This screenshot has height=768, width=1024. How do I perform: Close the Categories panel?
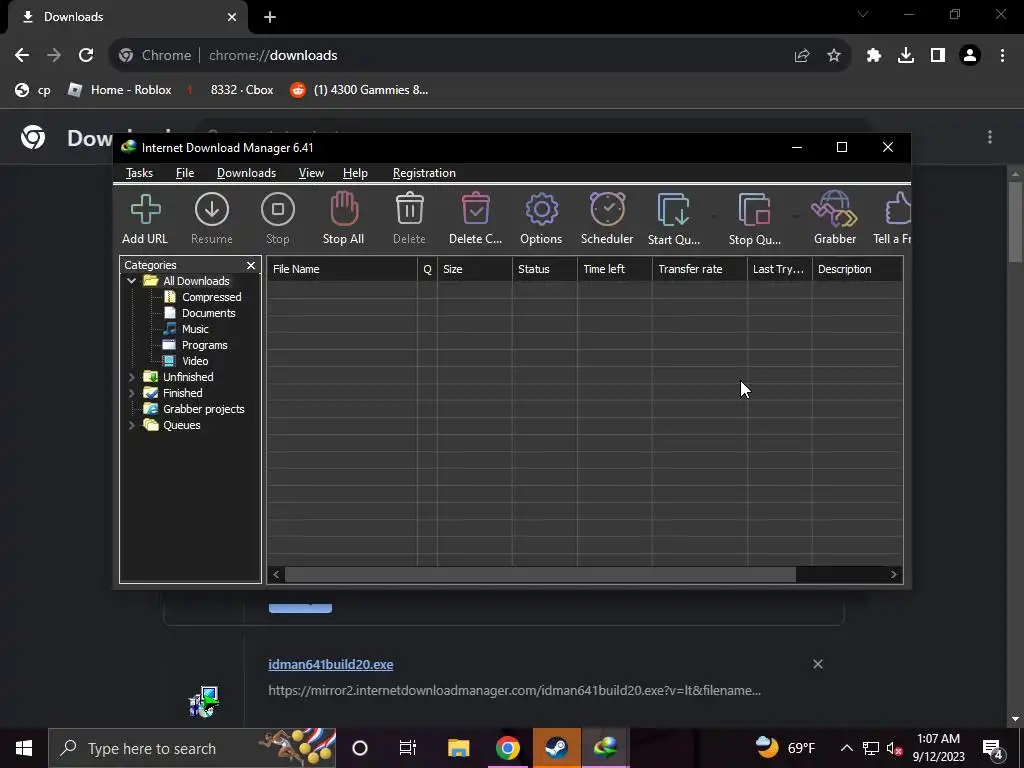click(251, 265)
